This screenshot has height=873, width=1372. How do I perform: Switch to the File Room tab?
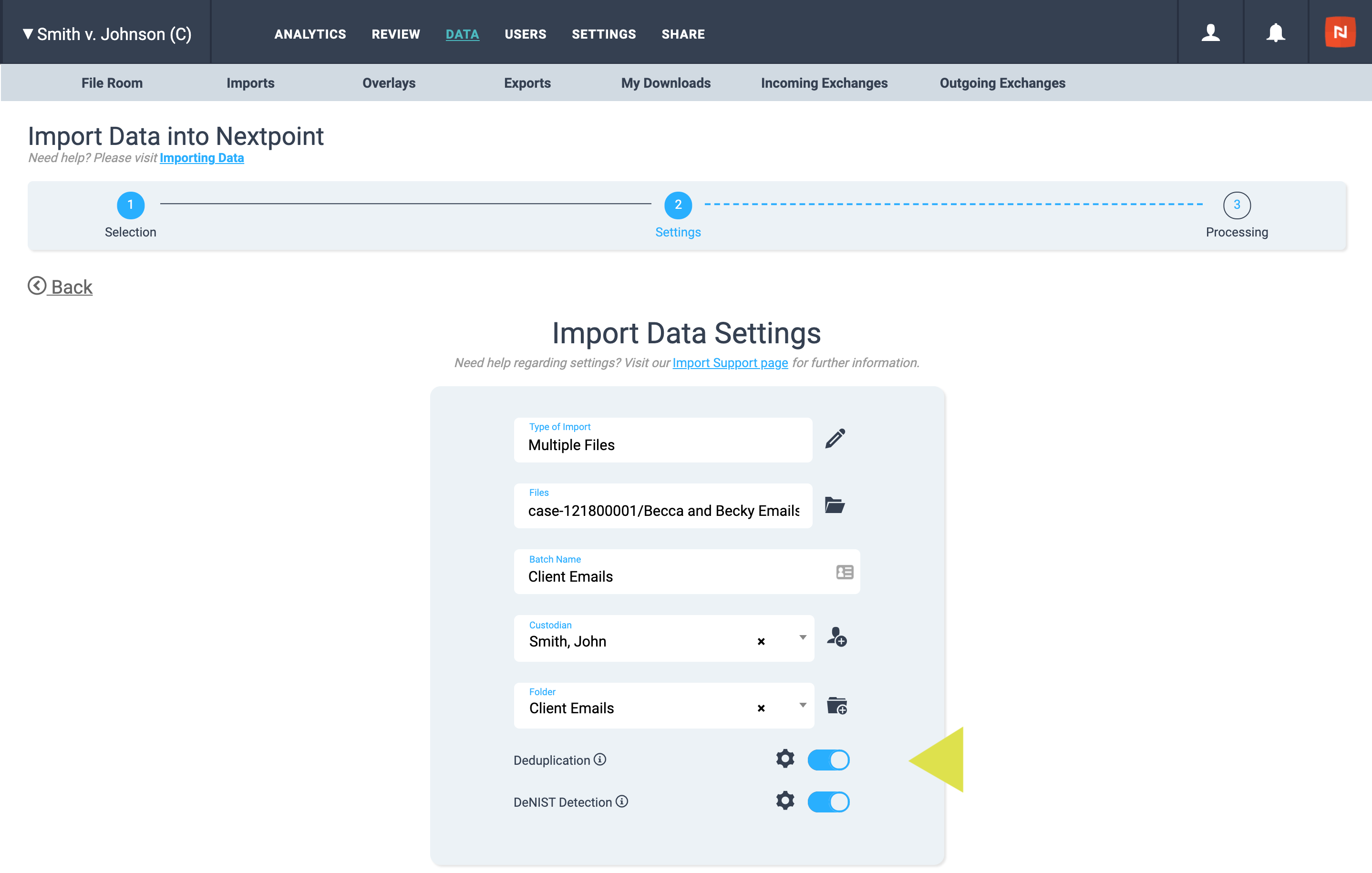point(112,83)
